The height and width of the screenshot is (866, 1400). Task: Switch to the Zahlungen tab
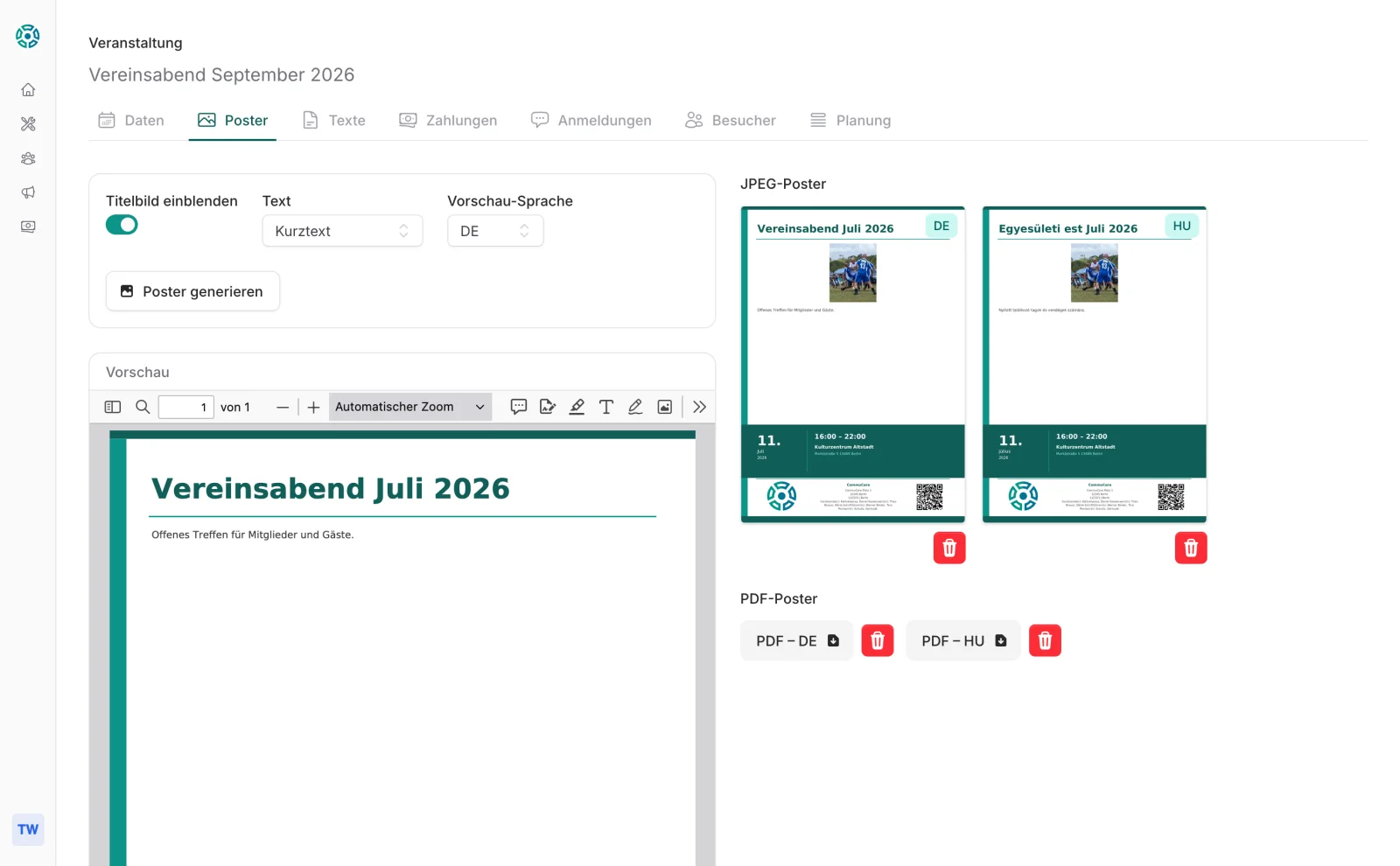[448, 121]
